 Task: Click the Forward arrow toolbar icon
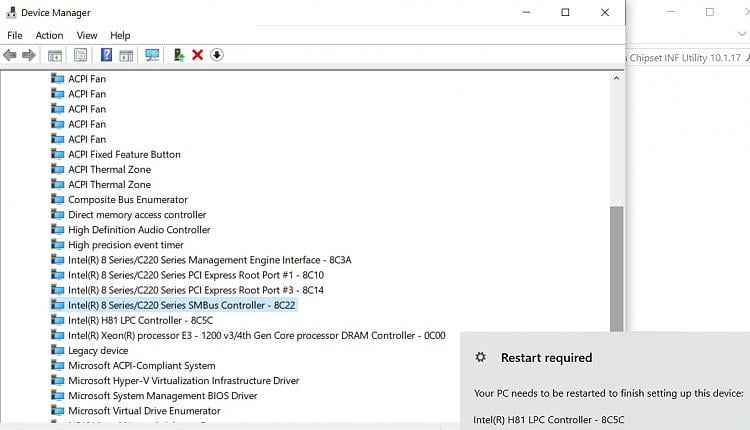tap(29, 55)
